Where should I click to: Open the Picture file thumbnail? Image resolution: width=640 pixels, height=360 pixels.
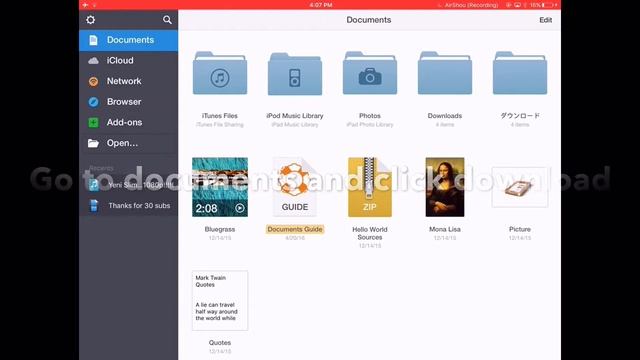point(520,187)
